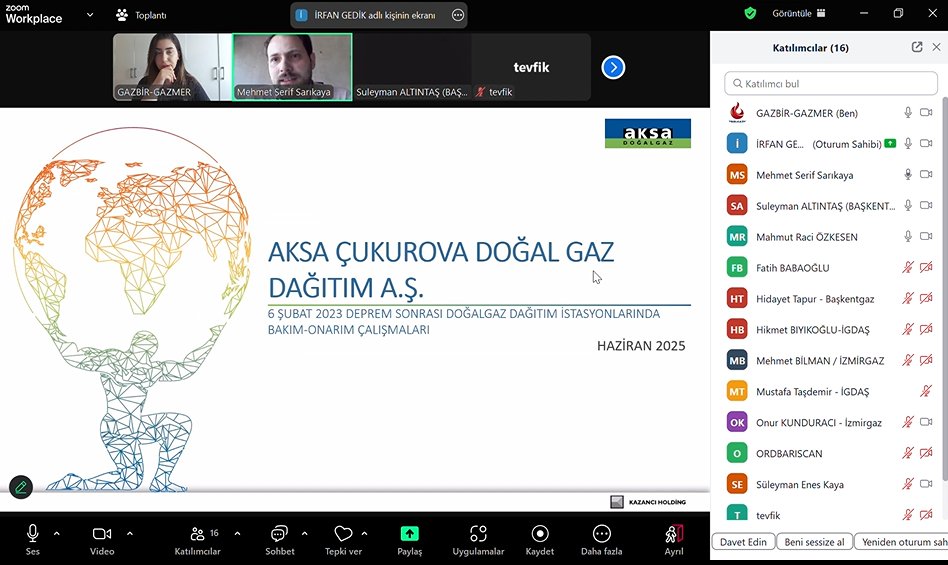
Task: Expand reactions arrow next to Tepki ver
Action: tap(364, 534)
